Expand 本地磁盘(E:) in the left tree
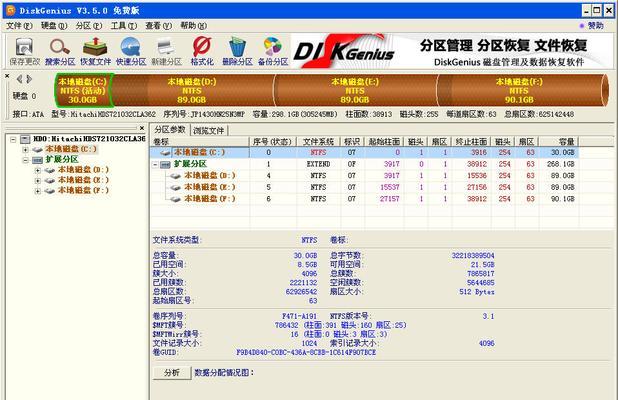Image resolution: width=618 pixels, height=400 pixels. [38, 180]
